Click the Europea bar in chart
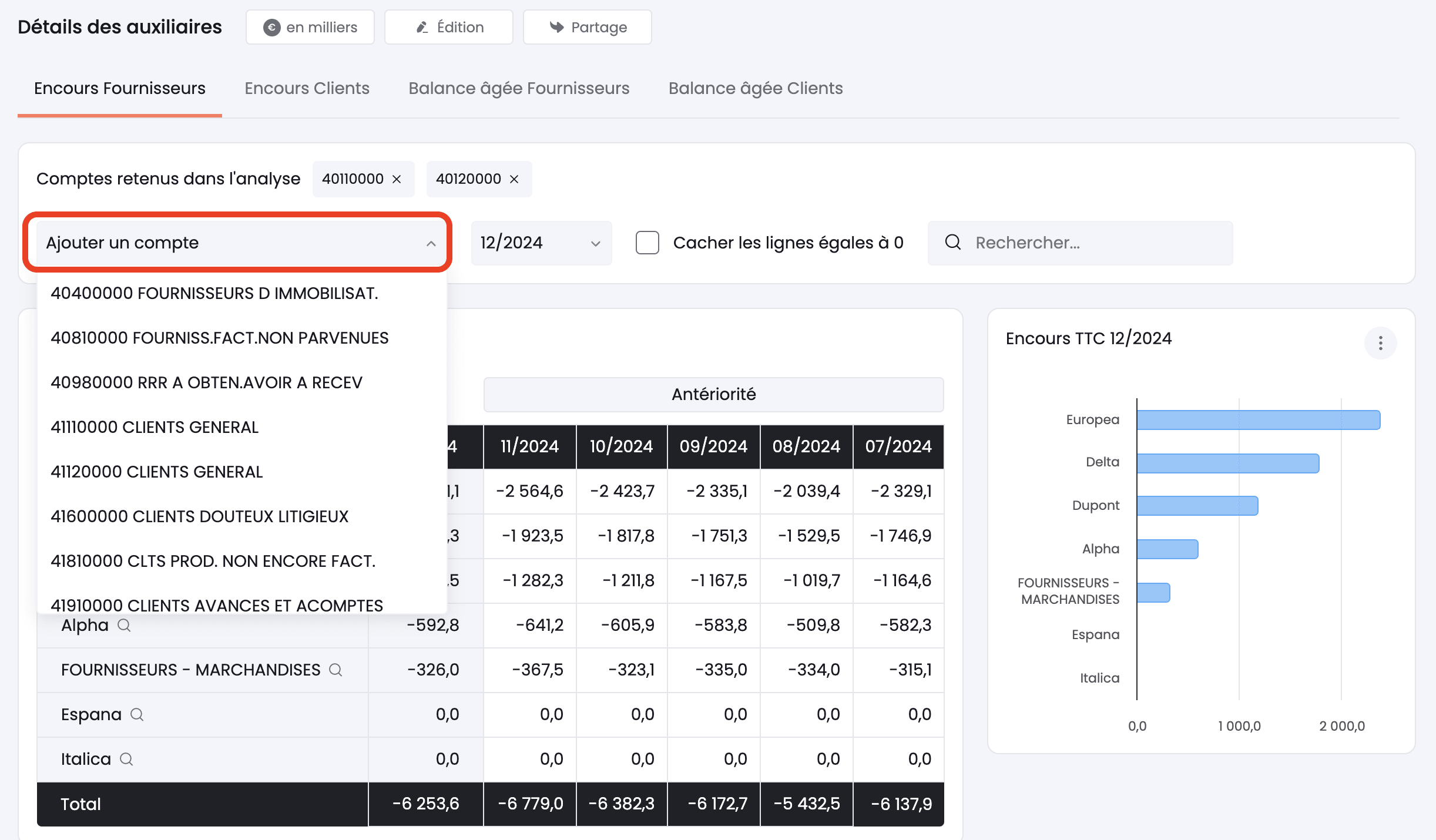The width and height of the screenshot is (1436, 840). click(x=1259, y=420)
